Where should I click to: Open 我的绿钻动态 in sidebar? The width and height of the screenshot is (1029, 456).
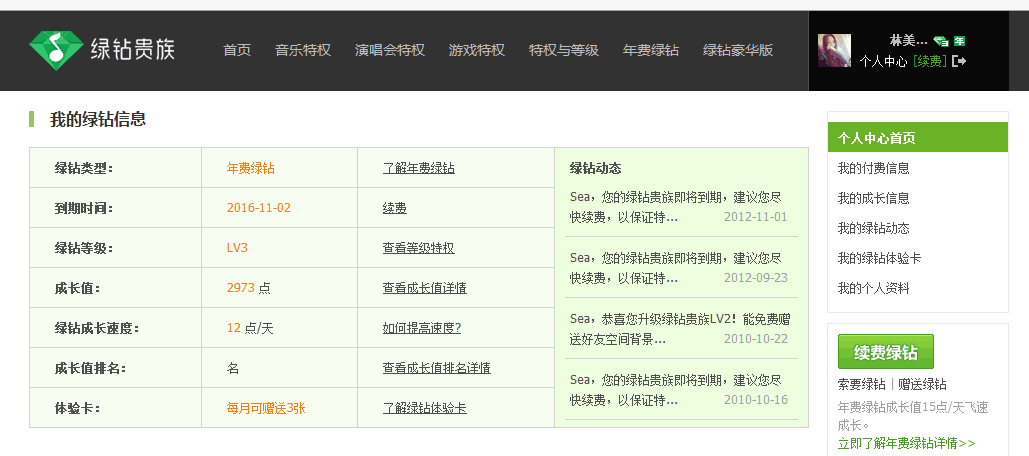[873, 228]
